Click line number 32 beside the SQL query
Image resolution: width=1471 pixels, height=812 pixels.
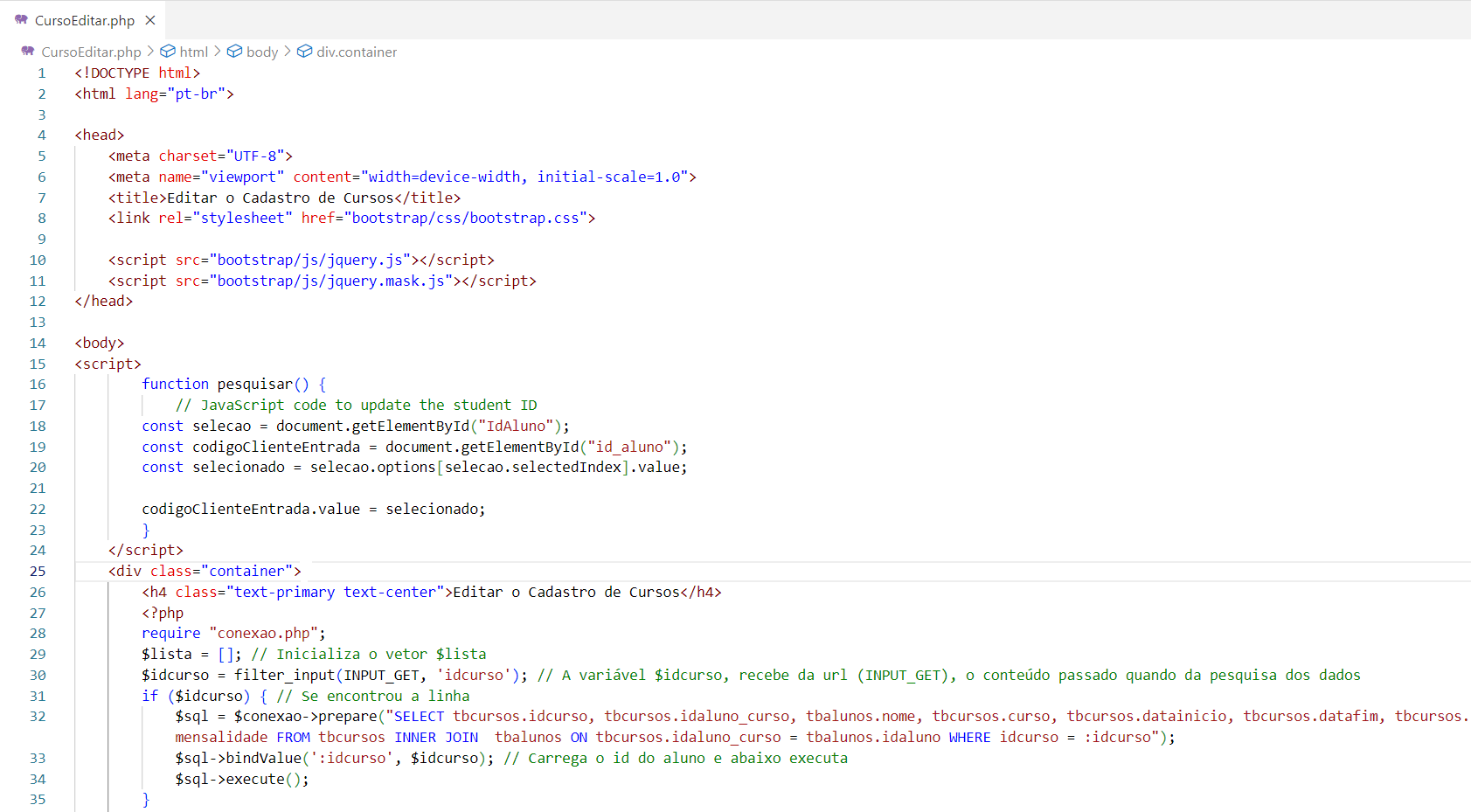(38, 717)
